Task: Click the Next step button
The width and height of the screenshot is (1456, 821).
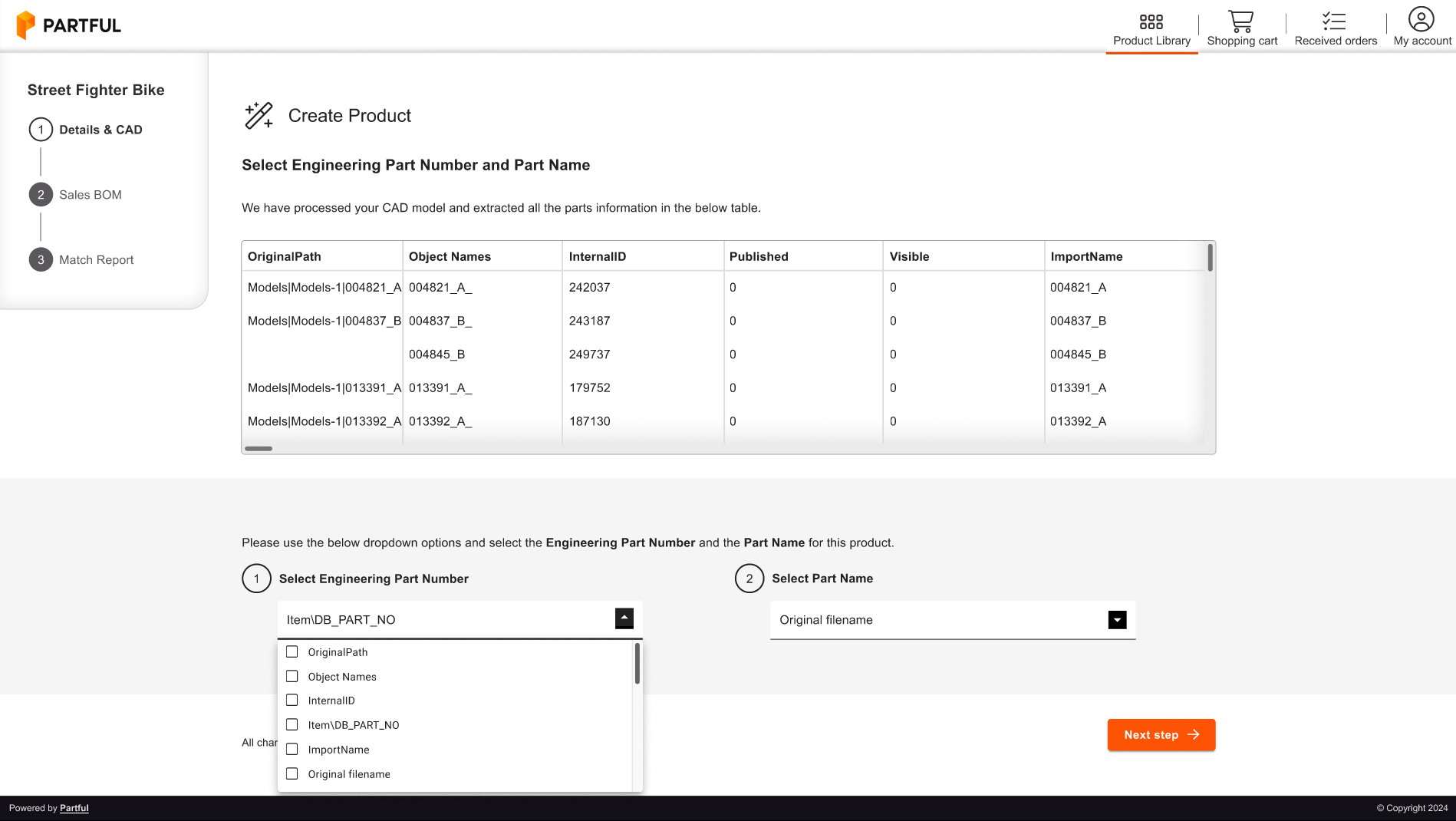Action: pyautogui.click(x=1161, y=735)
